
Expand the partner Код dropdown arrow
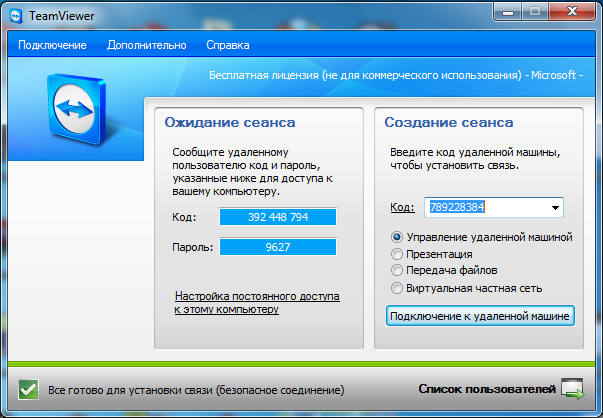pyautogui.click(x=554, y=208)
